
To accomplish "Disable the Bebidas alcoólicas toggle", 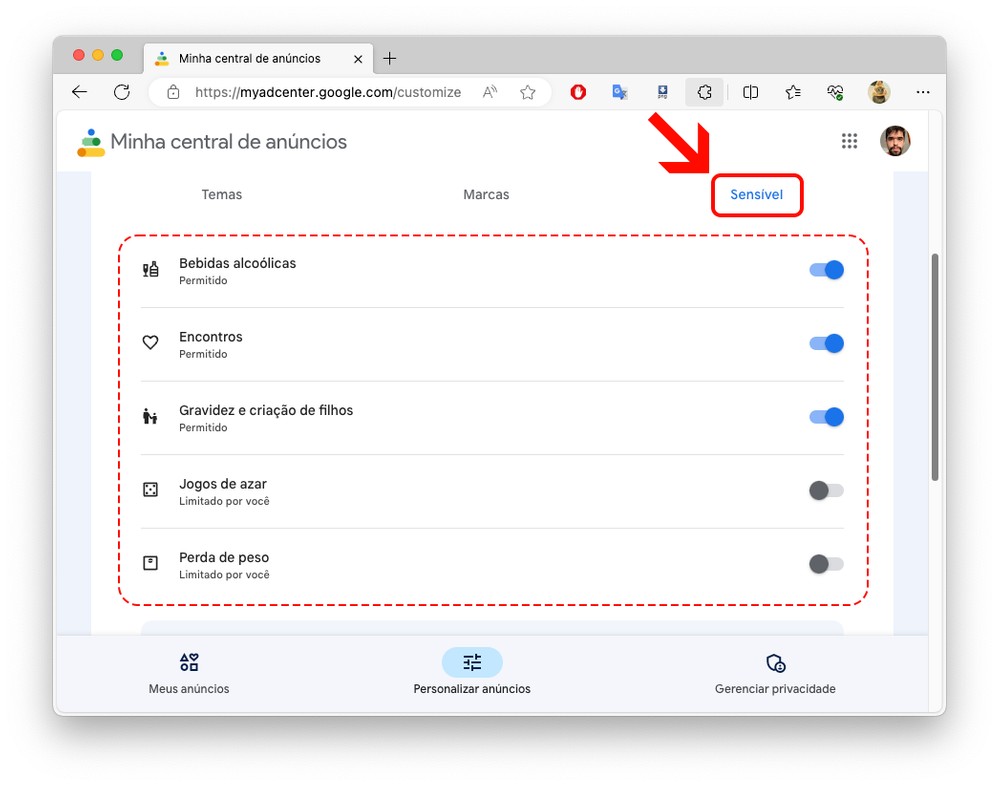I will 827,270.
